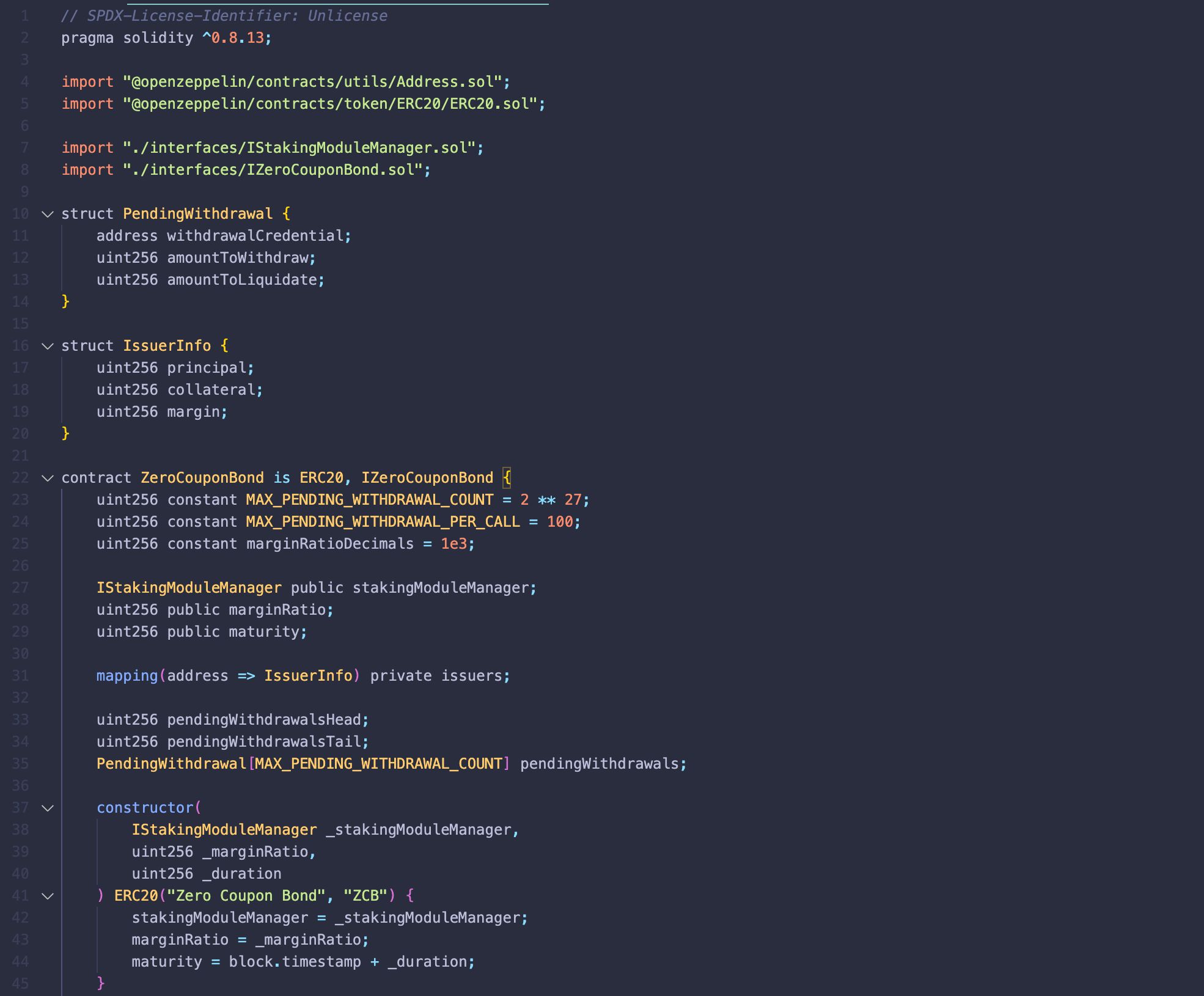Click the variable maturity on line 29
Viewport: 1204px width, 996px height.
click(x=264, y=632)
